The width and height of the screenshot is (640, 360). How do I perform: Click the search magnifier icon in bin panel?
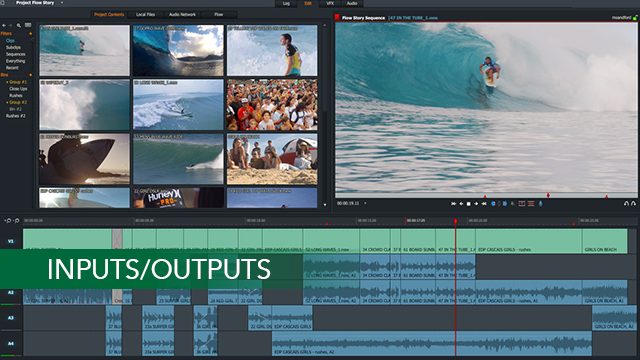19,25
